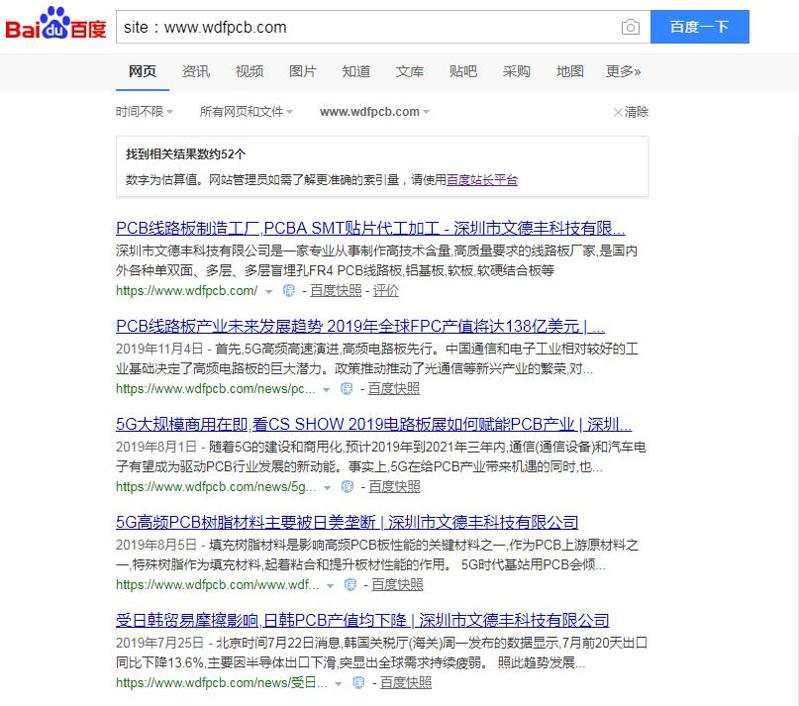799x706 pixels.
Task: Open the 贴吧 tab
Action: pyautogui.click(x=463, y=71)
